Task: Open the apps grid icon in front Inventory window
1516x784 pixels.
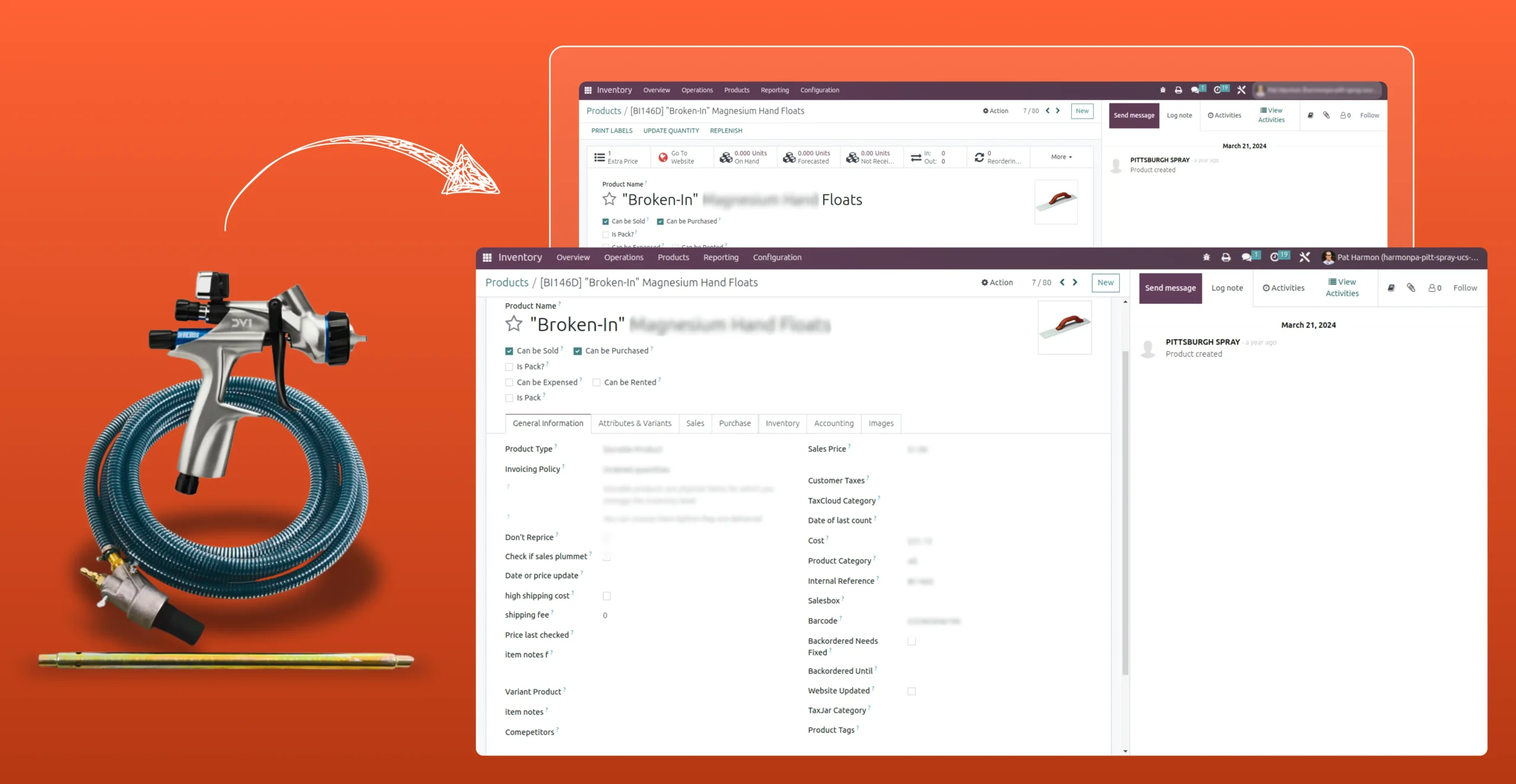Action: pos(487,258)
